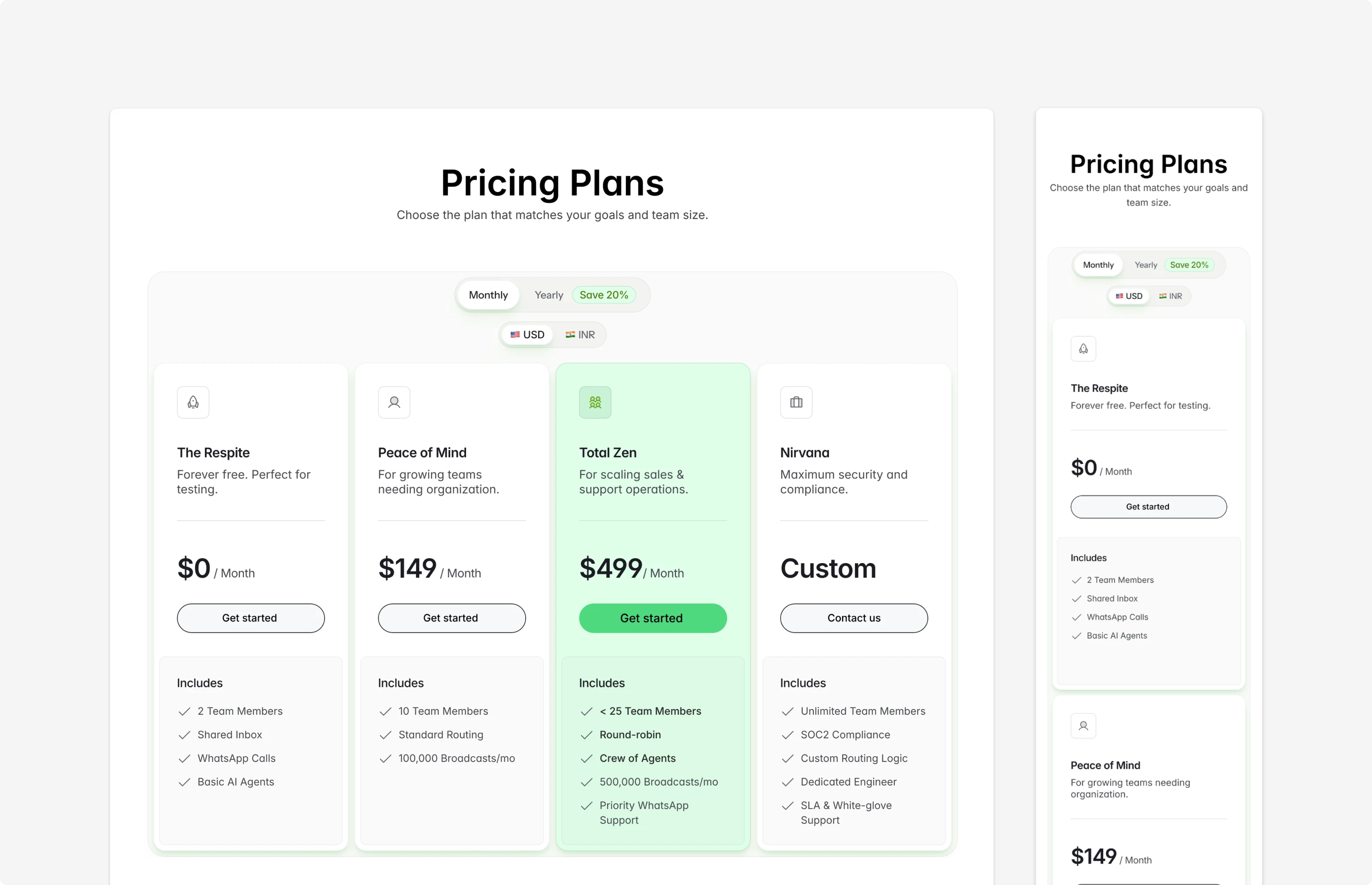Switch to Yearly billing in mobile preview
Image resolution: width=1372 pixels, height=885 pixels.
[x=1146, y=265]
